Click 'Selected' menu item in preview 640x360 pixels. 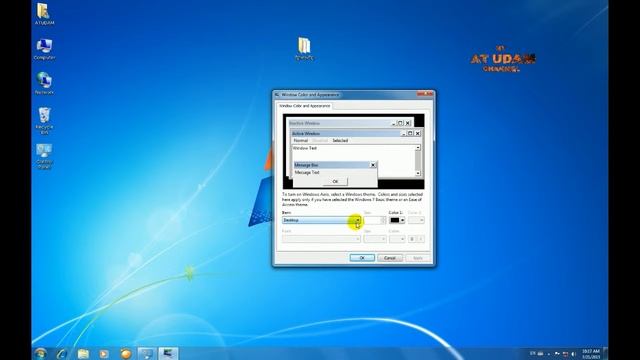340,140
